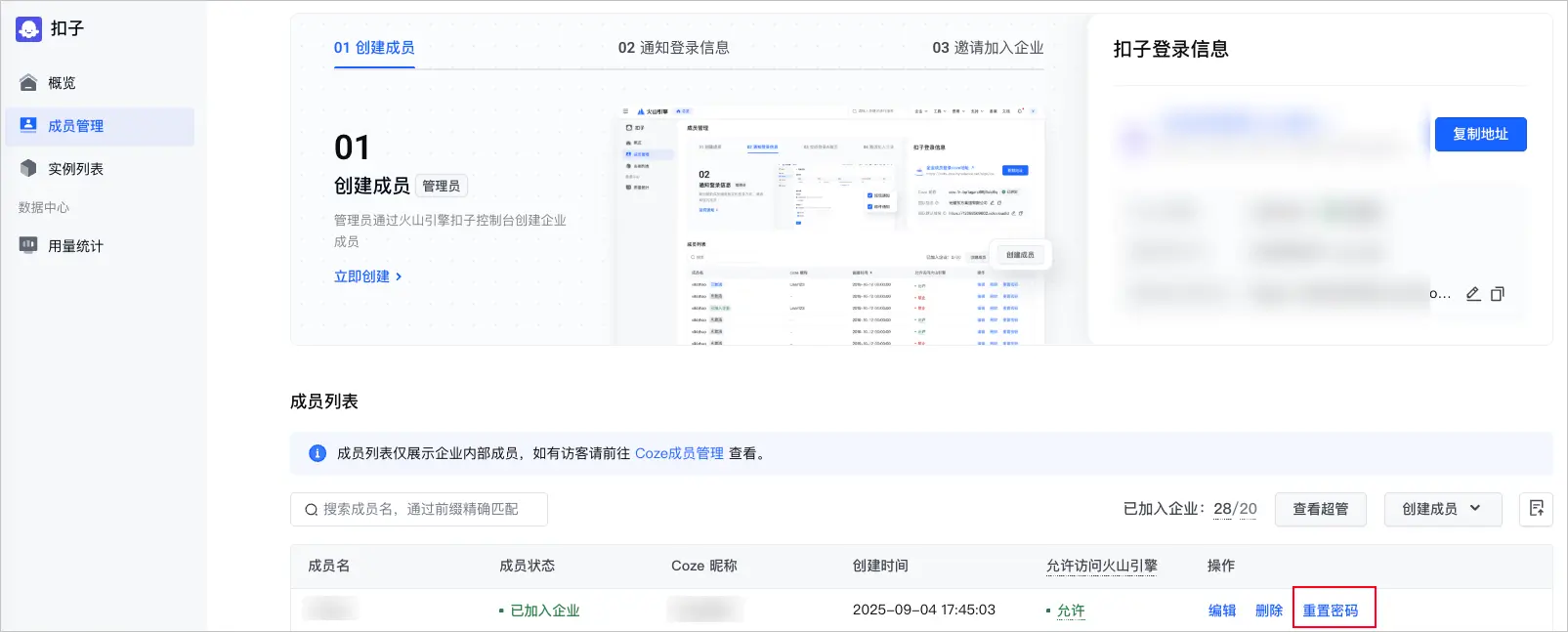Click the 创建成员 tutorial preview image
This screenshot has width=1568, height=632.
pyautogui.click(x=832, y=224)
